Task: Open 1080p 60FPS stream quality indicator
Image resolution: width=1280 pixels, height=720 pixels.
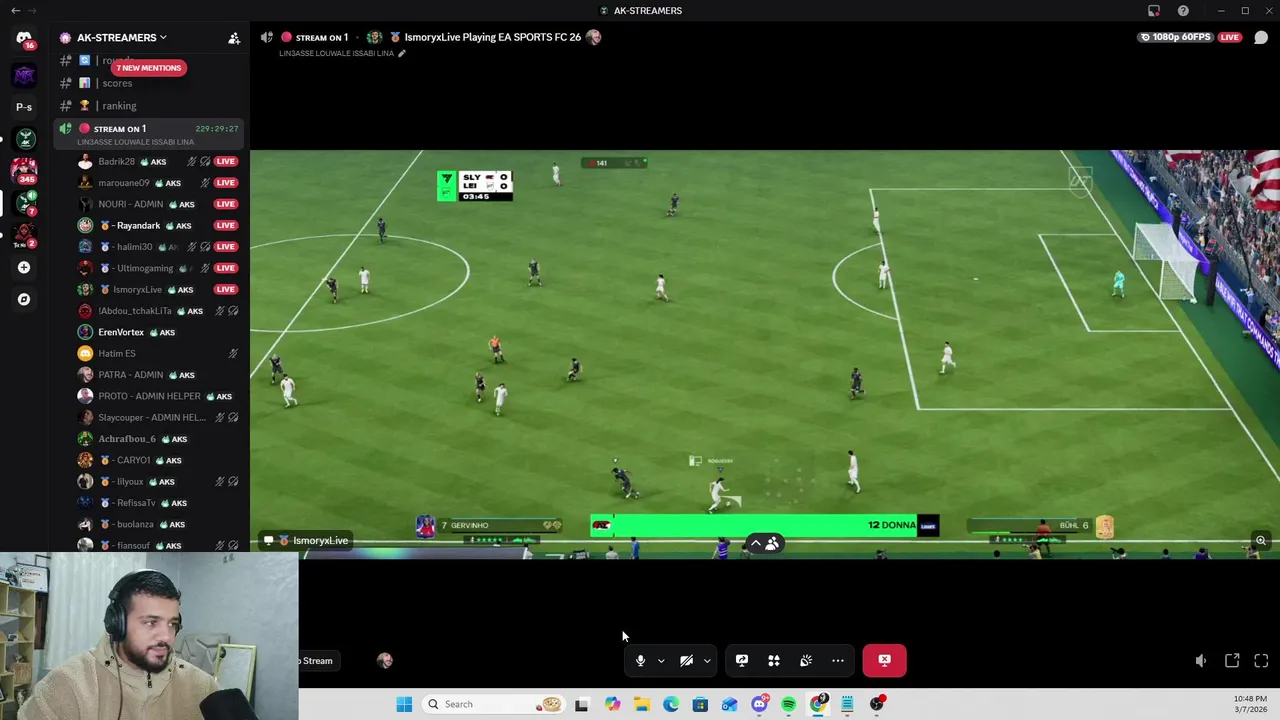Action: click(1176, 37)
